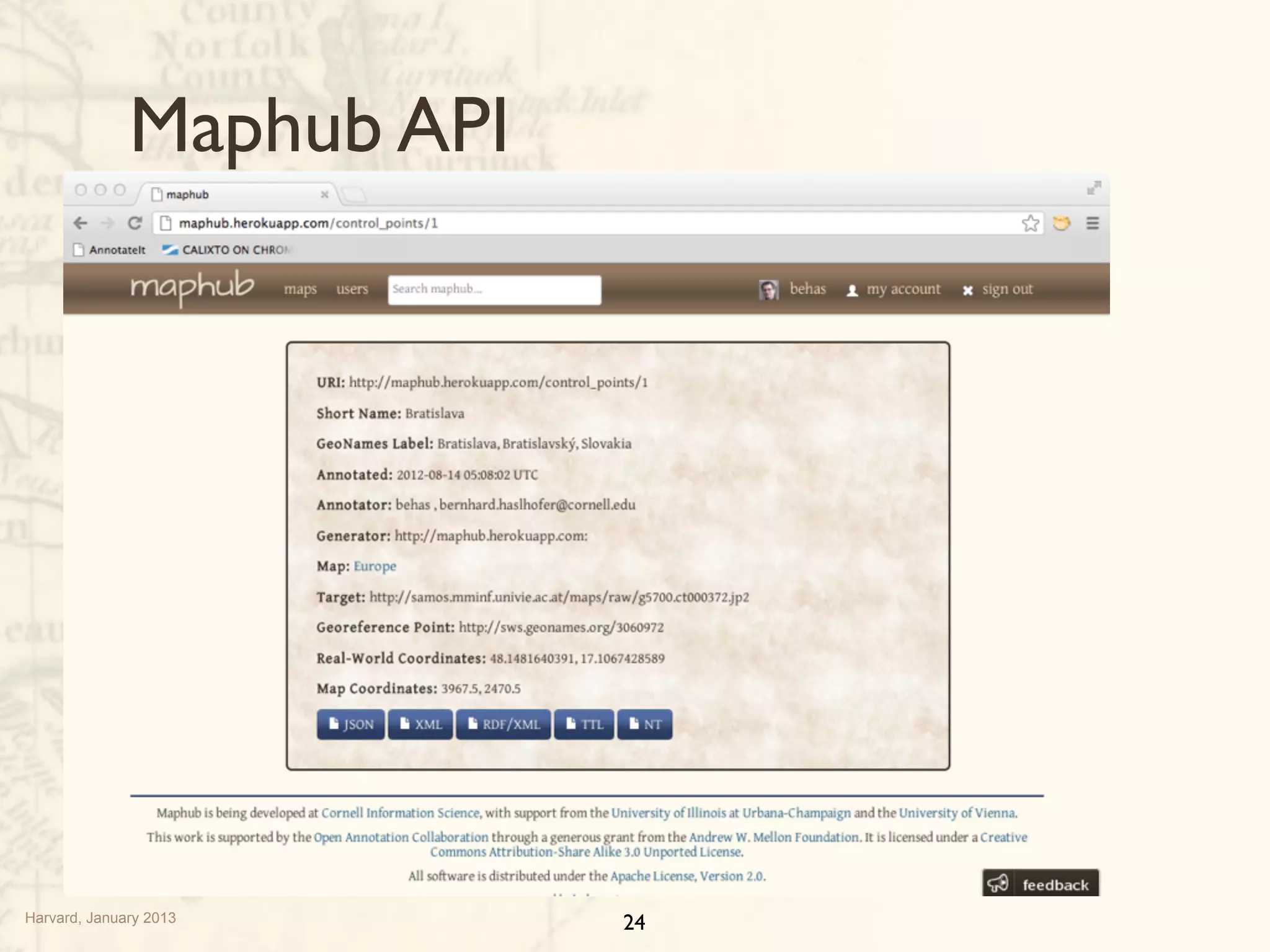Open the behas profile link

coord(807,289)
